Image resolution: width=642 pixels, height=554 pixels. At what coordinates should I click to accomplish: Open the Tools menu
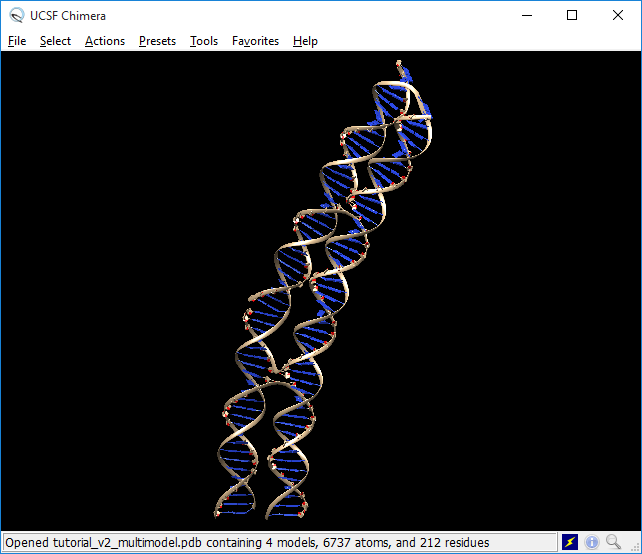tap(204, 41)
